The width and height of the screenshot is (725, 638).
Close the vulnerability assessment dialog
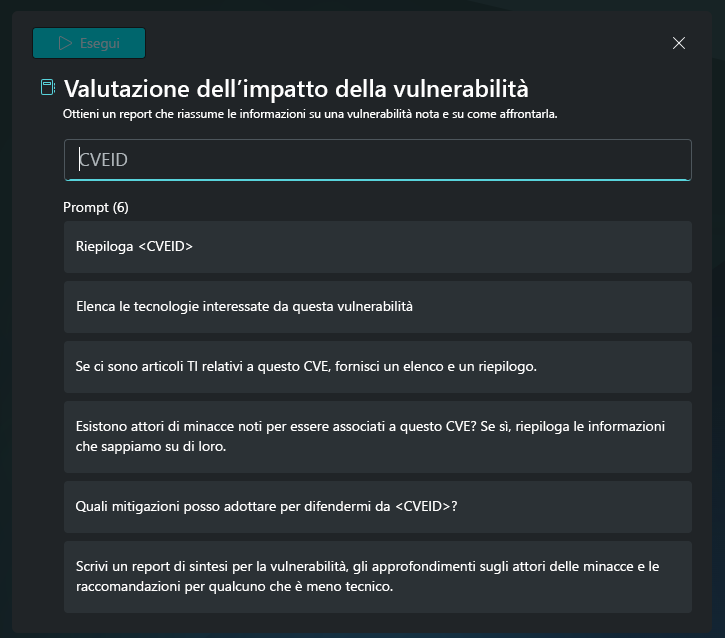tap(679, 43)
